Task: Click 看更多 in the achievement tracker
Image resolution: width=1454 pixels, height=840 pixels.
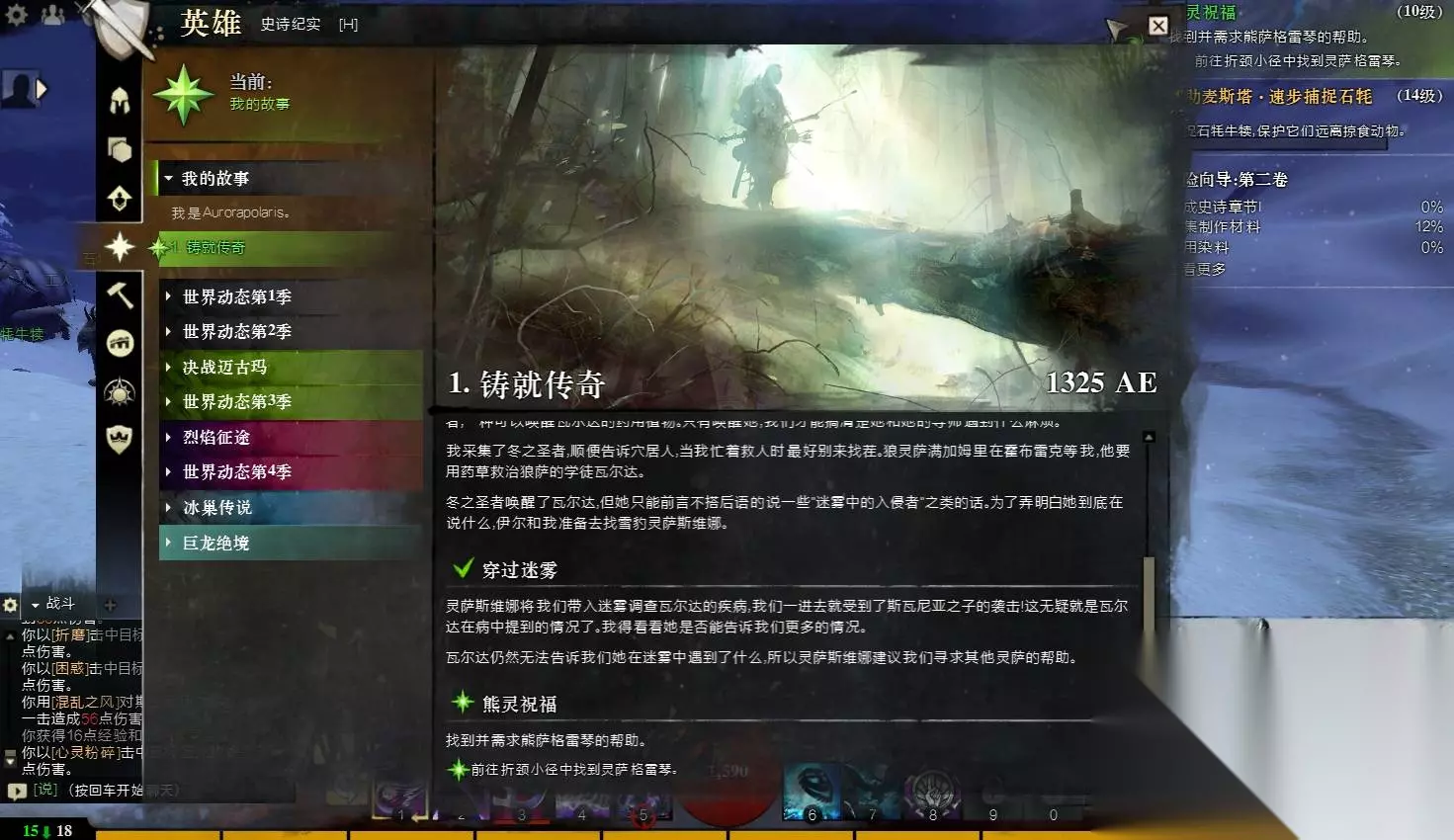Action: 1205,268
